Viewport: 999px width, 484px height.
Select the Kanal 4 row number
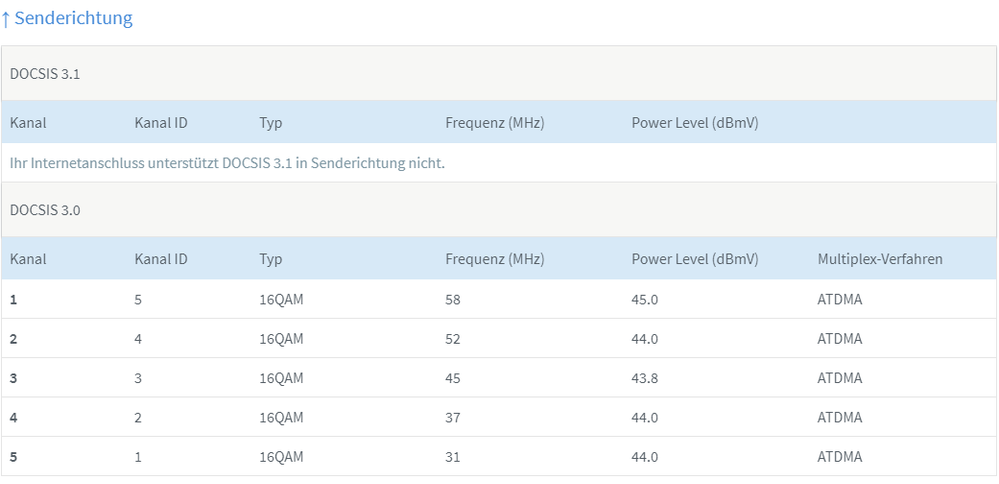point(14,417)
